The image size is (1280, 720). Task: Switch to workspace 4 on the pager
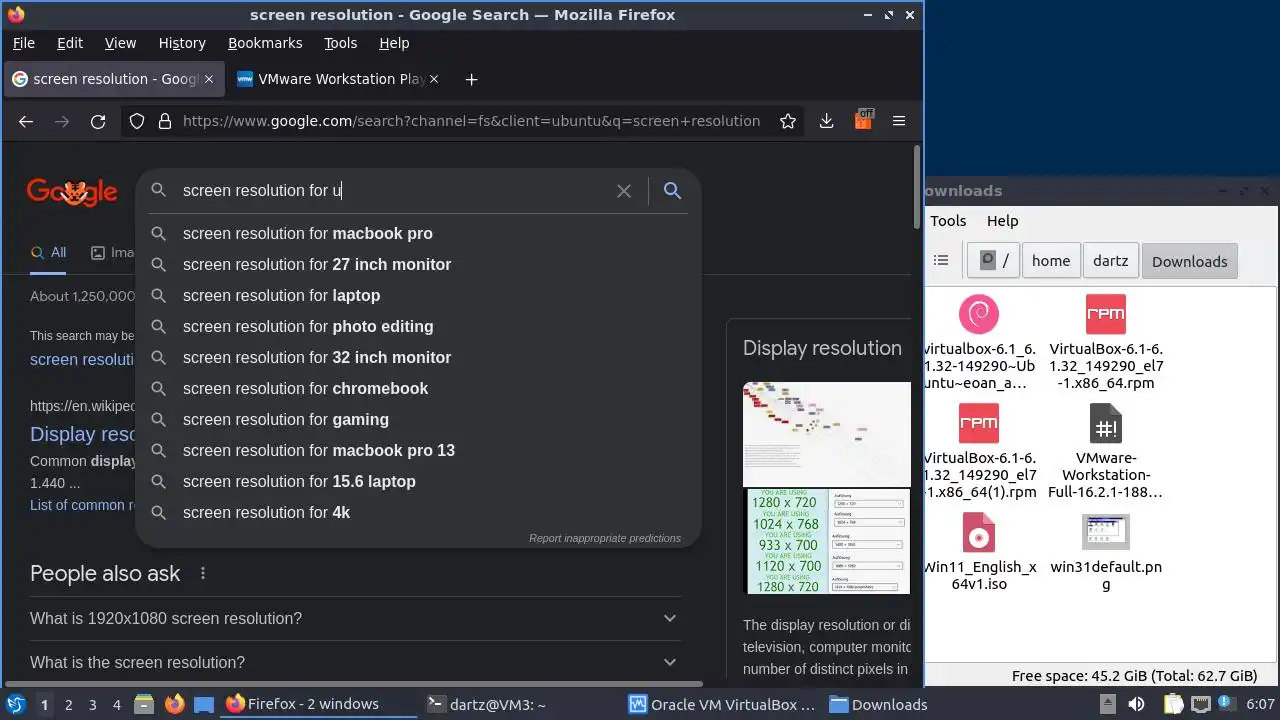pos(116,704)
